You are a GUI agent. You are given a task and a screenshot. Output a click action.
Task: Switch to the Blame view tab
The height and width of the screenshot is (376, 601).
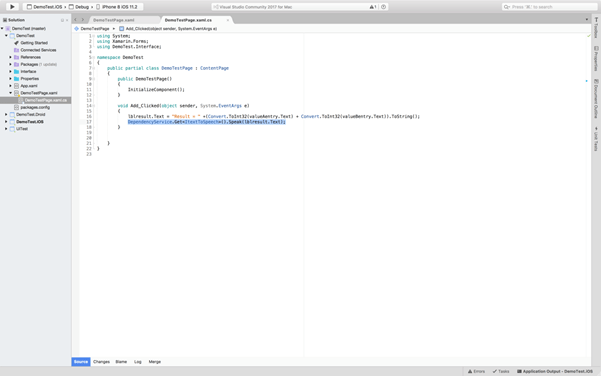click(x=121, y=362)
